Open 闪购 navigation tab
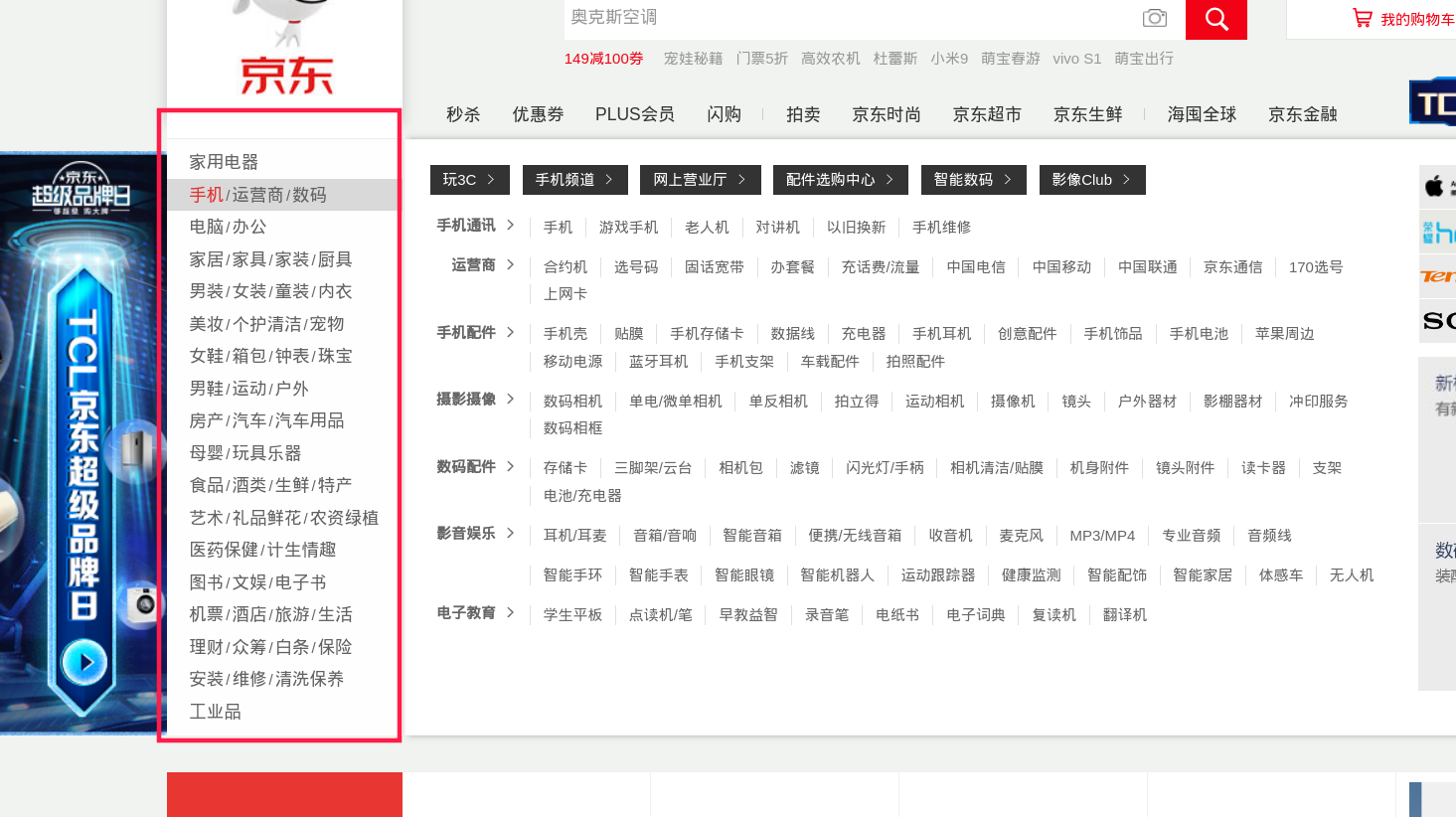This screenshot has height=817, width=1456. click(724, 114)
